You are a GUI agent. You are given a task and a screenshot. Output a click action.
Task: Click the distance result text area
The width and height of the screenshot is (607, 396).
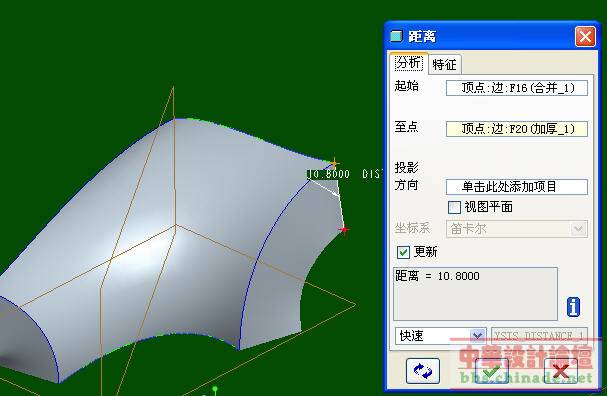point(475,294)
